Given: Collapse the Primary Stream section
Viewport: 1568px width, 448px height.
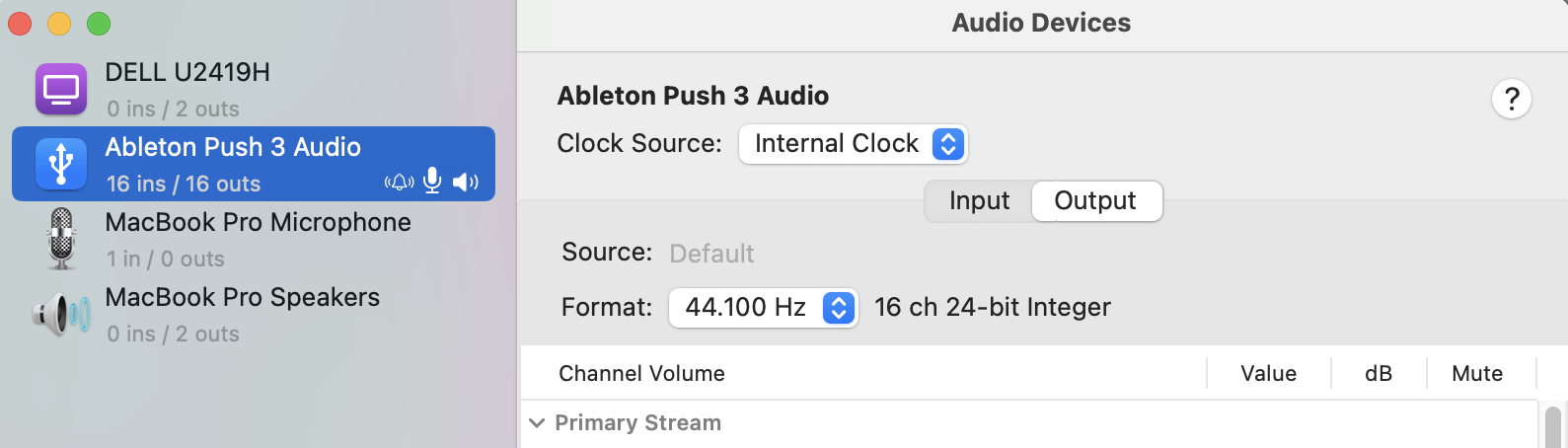Looking at the screenshot, I should coord(537,423).
